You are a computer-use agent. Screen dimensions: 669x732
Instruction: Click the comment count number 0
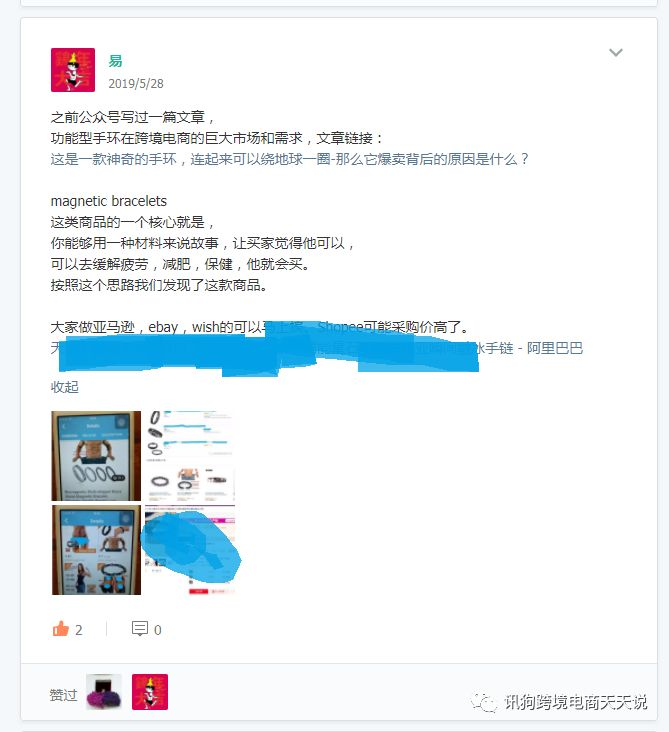point(157,630)
